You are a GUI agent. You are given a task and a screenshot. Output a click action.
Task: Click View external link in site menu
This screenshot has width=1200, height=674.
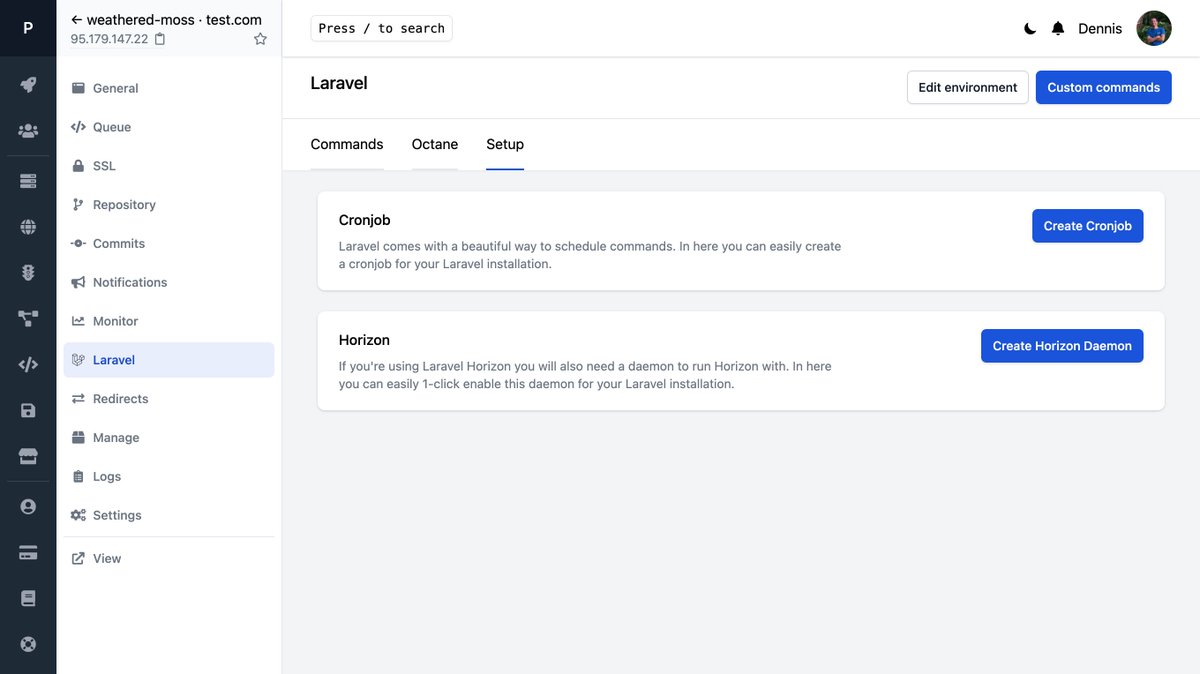[169, 559]
